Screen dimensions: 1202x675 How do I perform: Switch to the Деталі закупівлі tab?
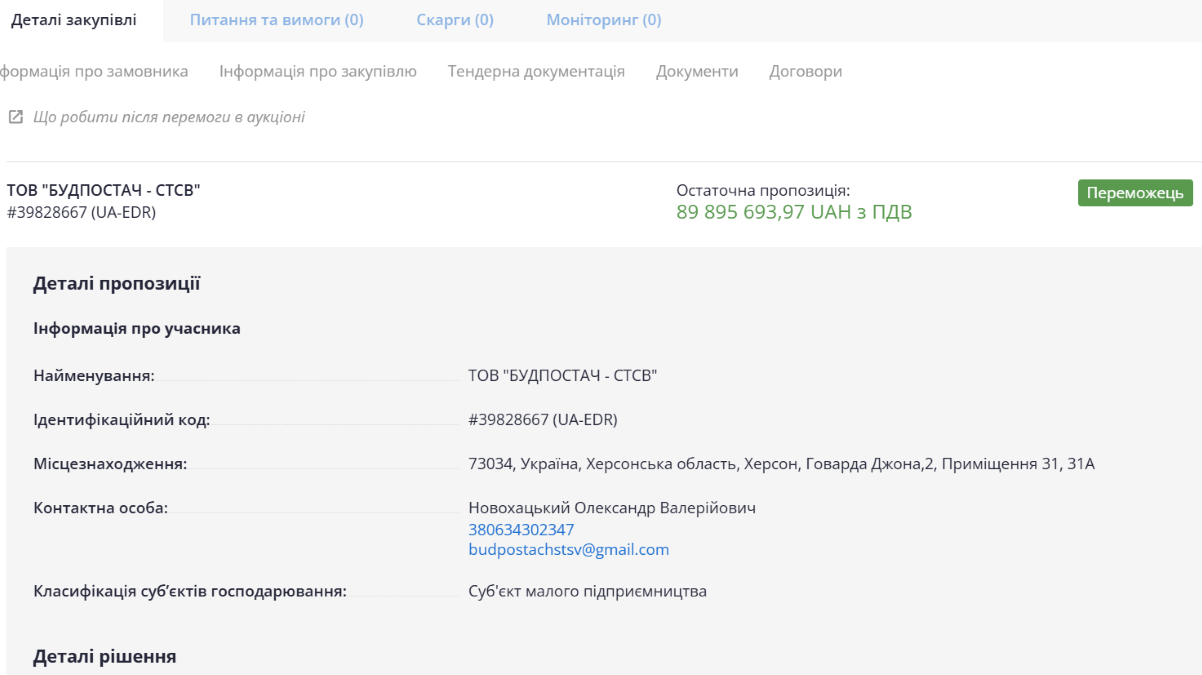[x=74, y=20]
